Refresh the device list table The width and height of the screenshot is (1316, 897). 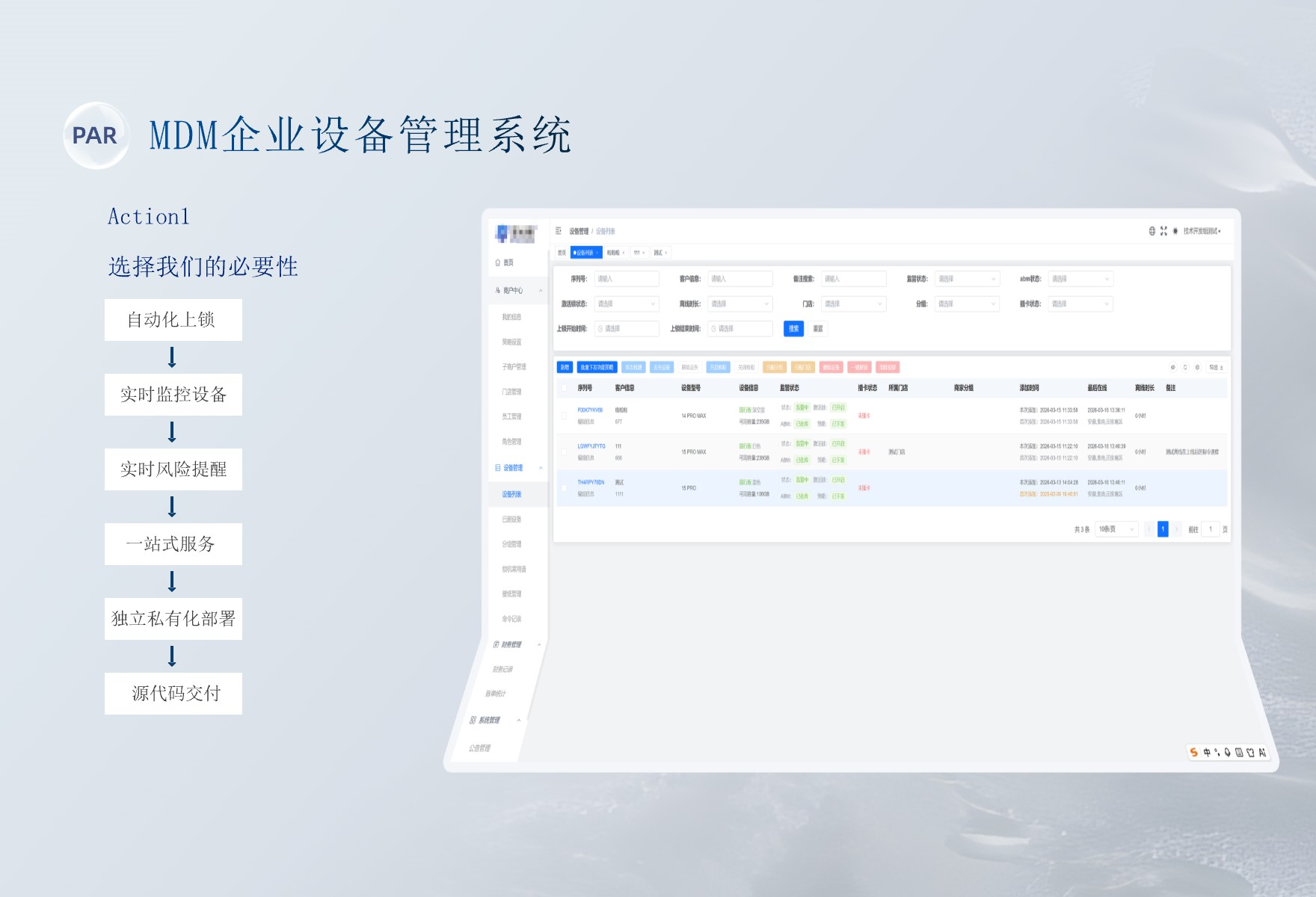pyautogui.click(x=1185, y=367)
